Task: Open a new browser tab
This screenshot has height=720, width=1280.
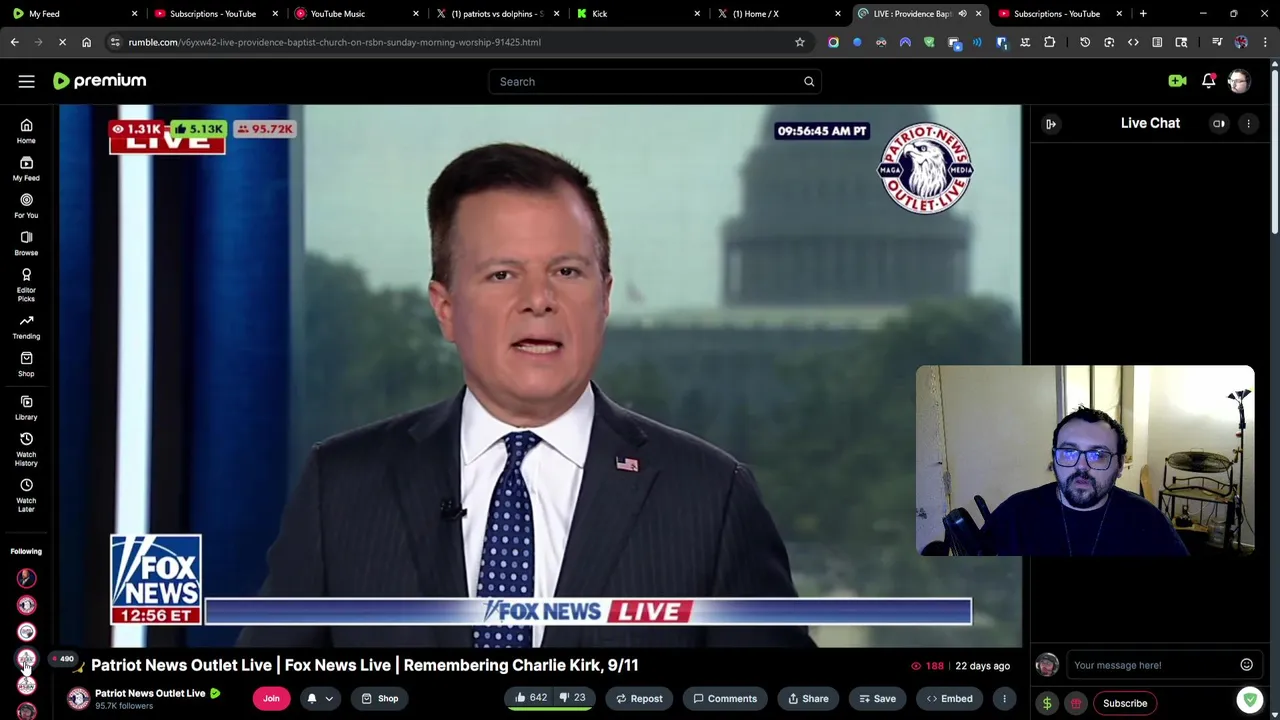Action: tap(1143, 14)
